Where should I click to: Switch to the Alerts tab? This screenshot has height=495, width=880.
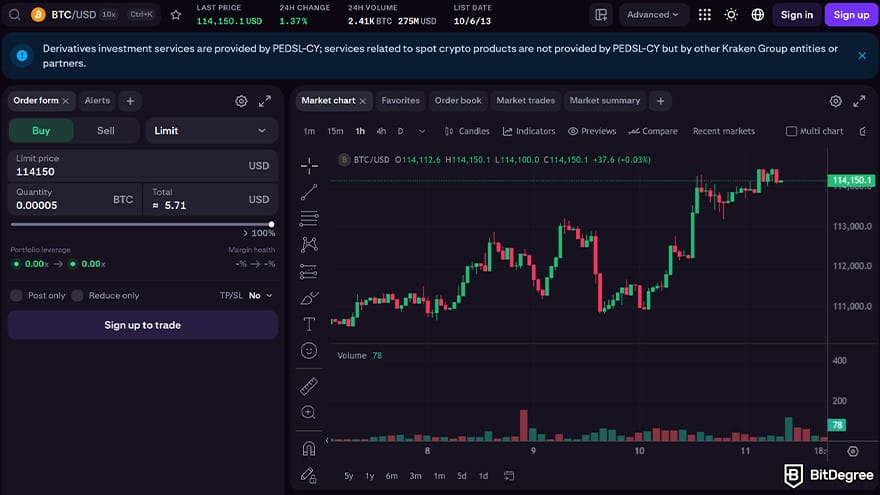point(97,101)
